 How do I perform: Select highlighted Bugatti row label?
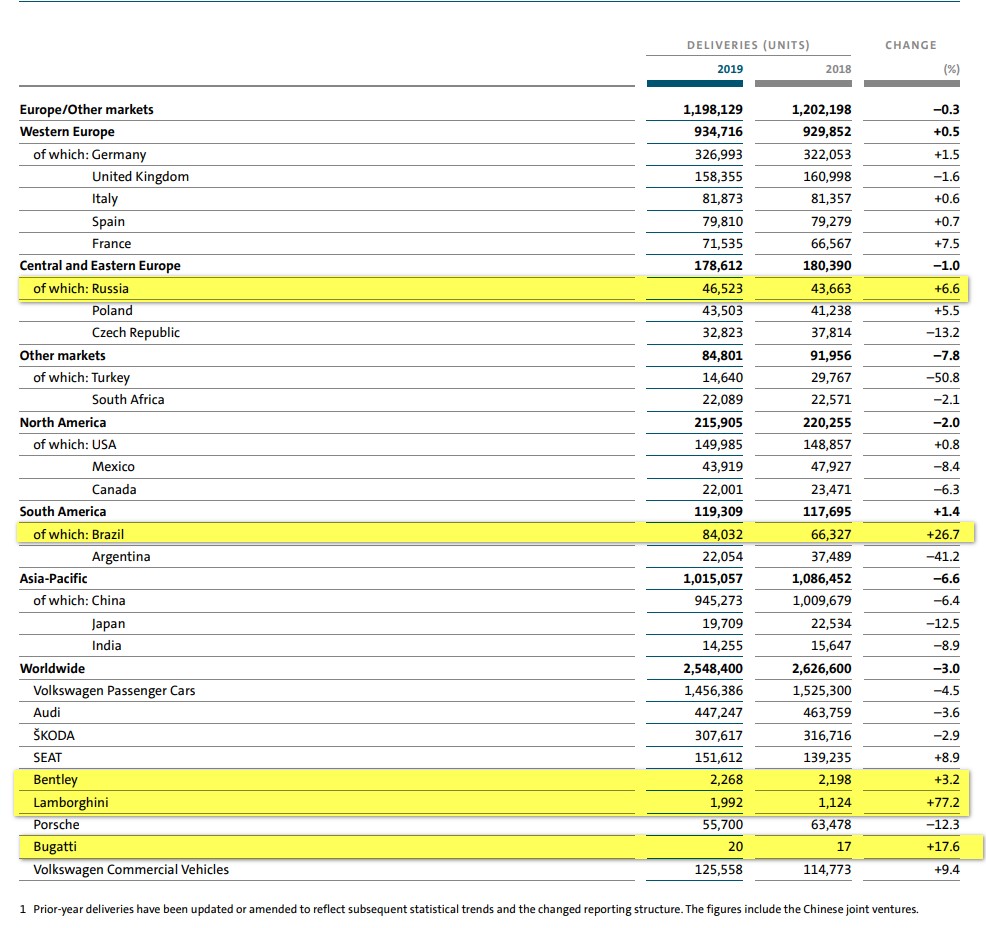pos(55,847)
